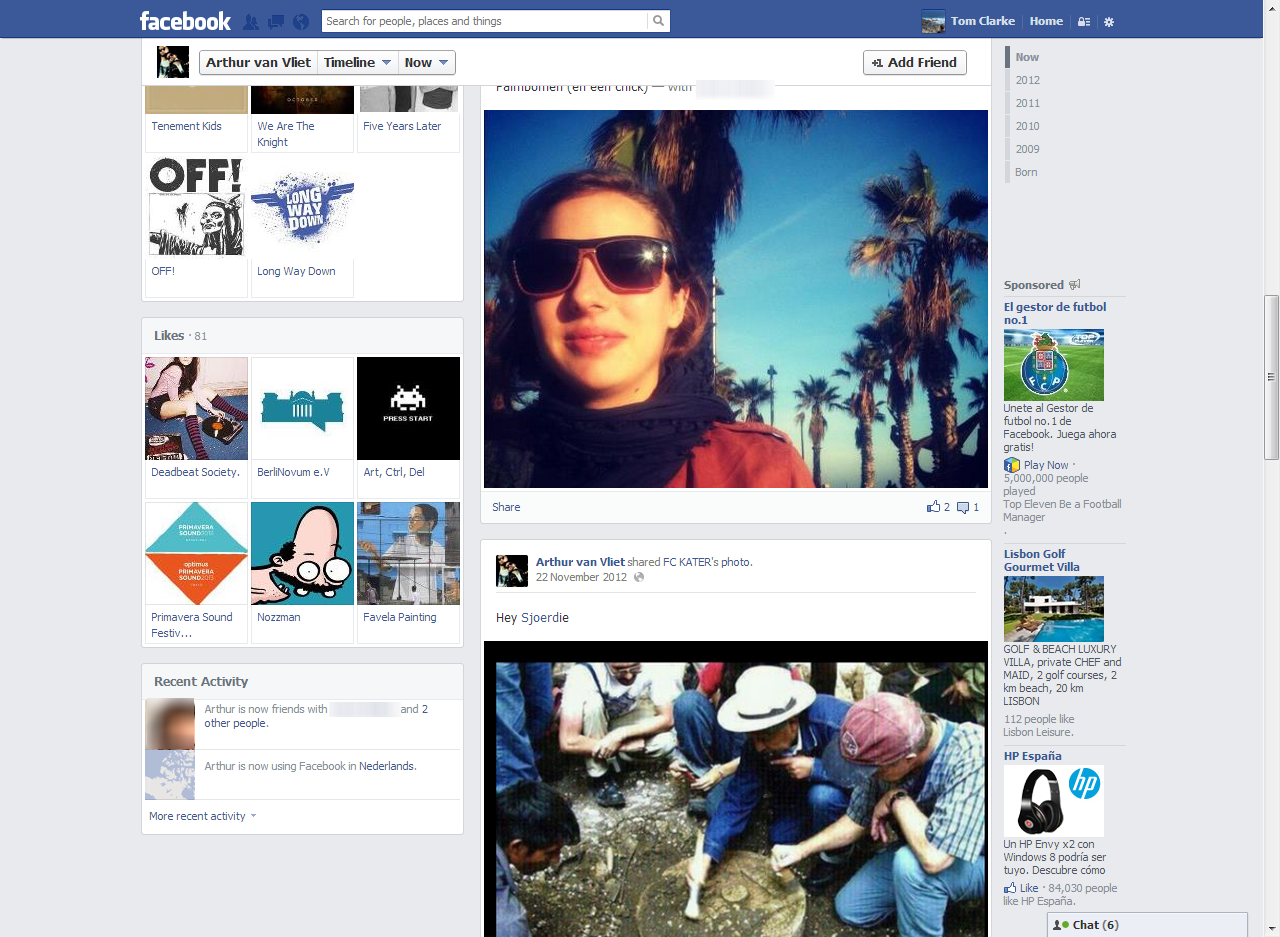Click the Share link under photo
1280x937 pixels.
(x=506, y=507)
